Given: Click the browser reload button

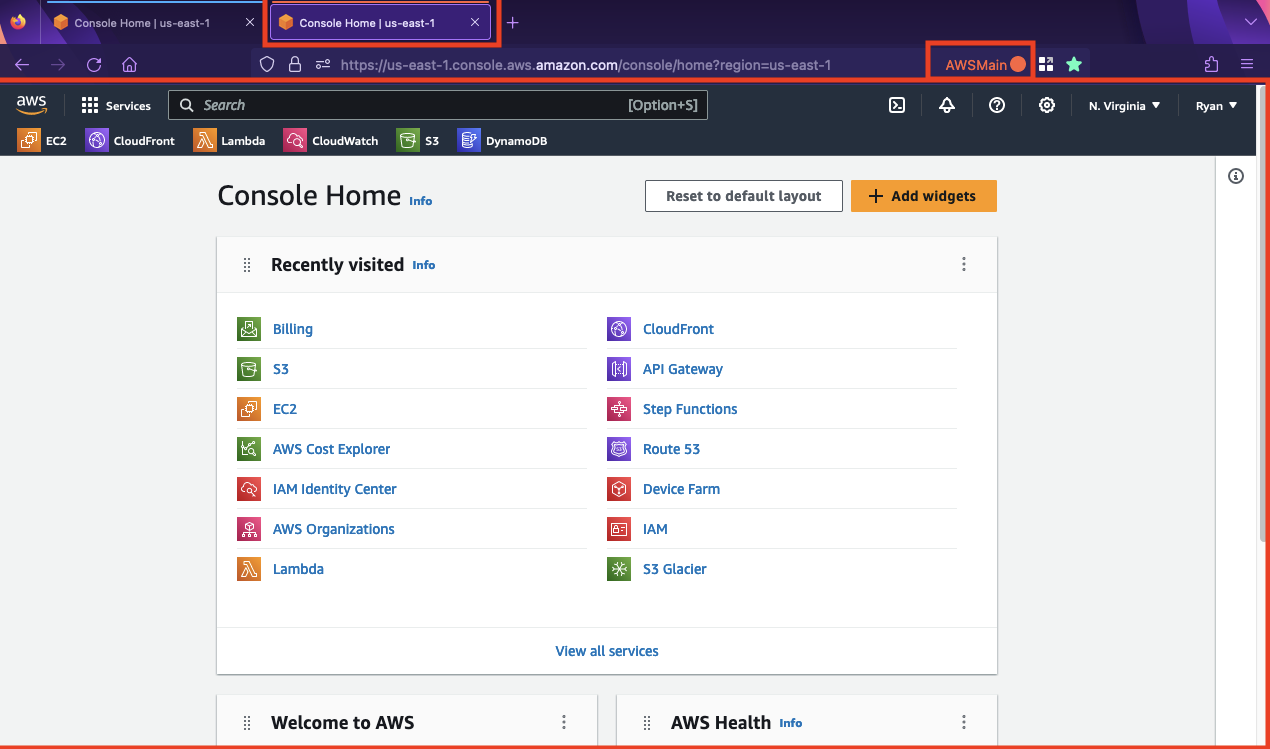Looking at the screenshot, I should pos(94,64).
